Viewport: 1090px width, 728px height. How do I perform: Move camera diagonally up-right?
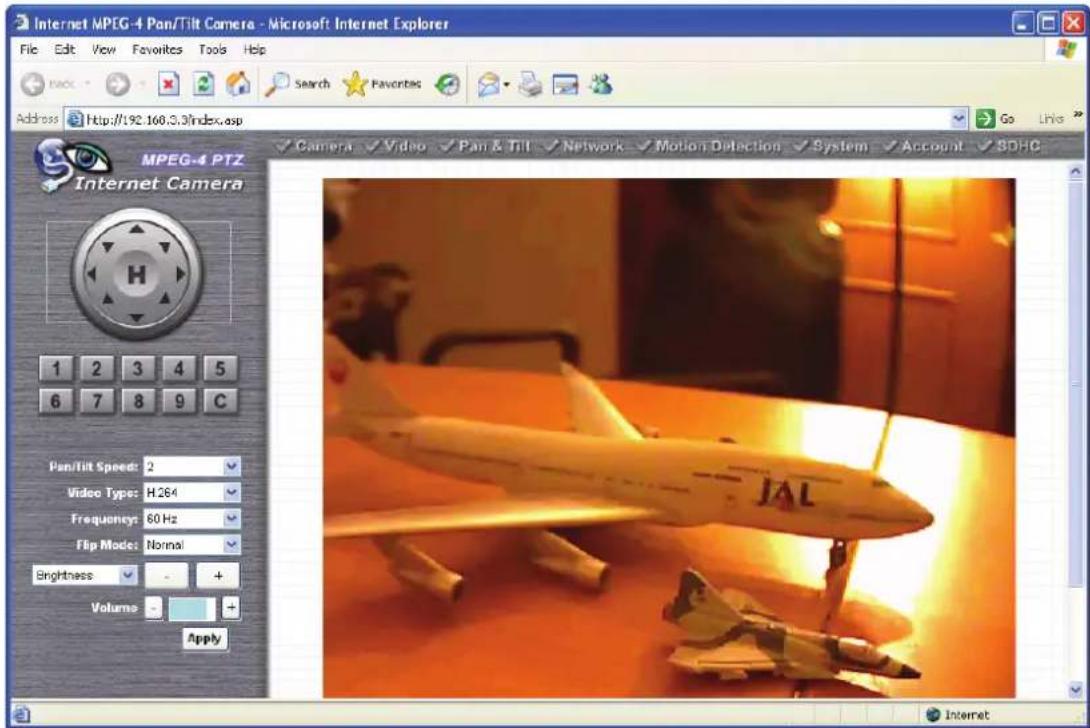165,247
